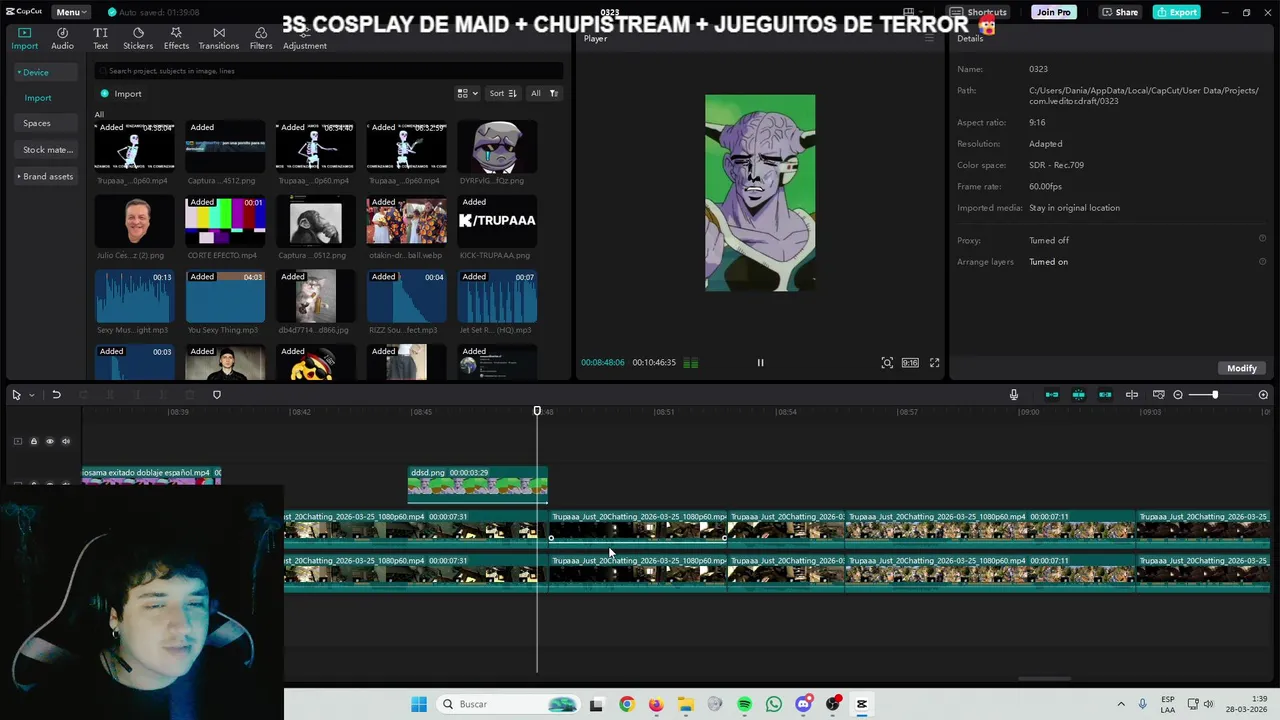
Task: Open the Adjustment tab icon
Action: click(x=304, y=33)
